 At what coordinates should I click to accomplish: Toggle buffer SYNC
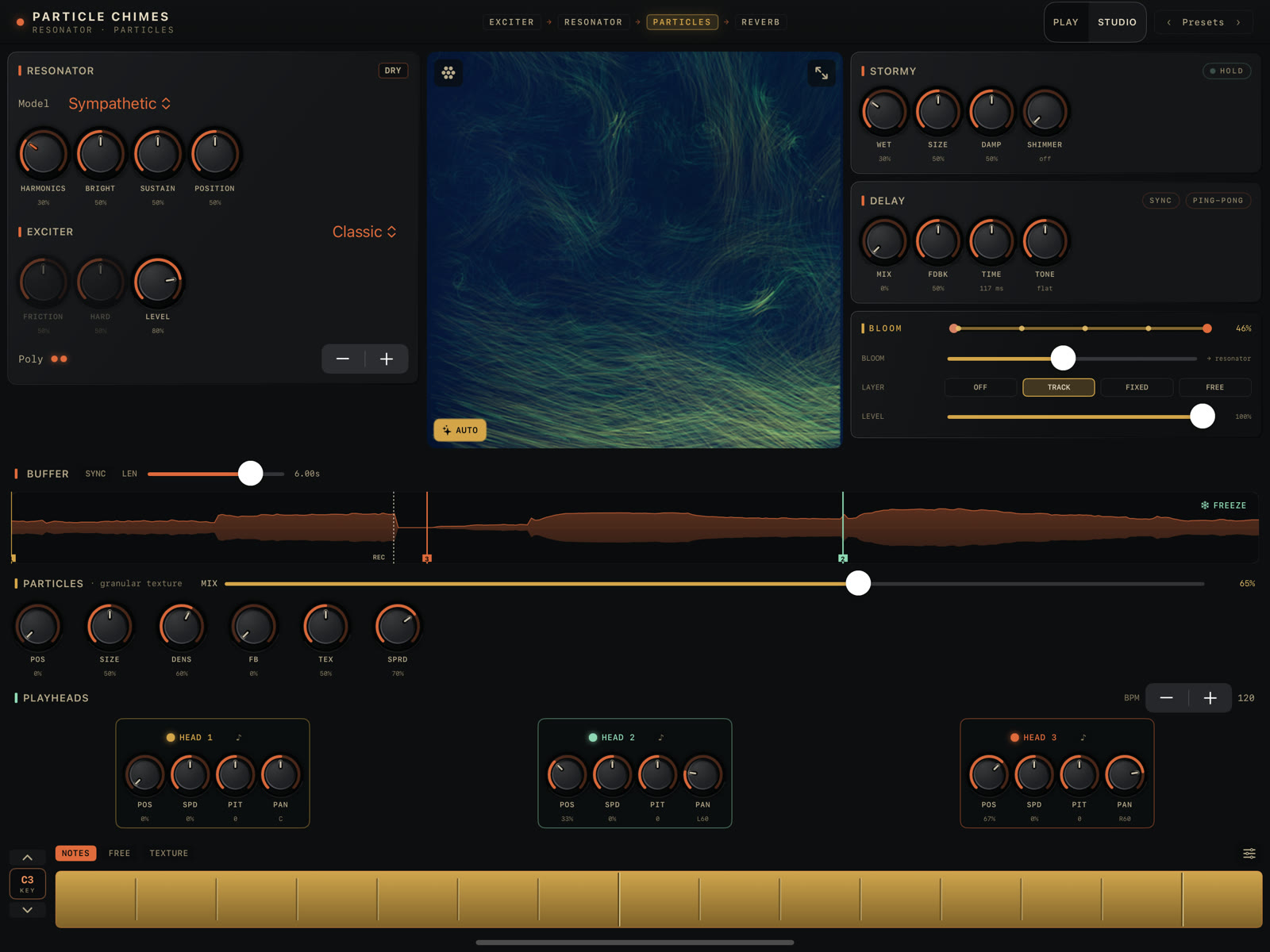tap(95, 474)
